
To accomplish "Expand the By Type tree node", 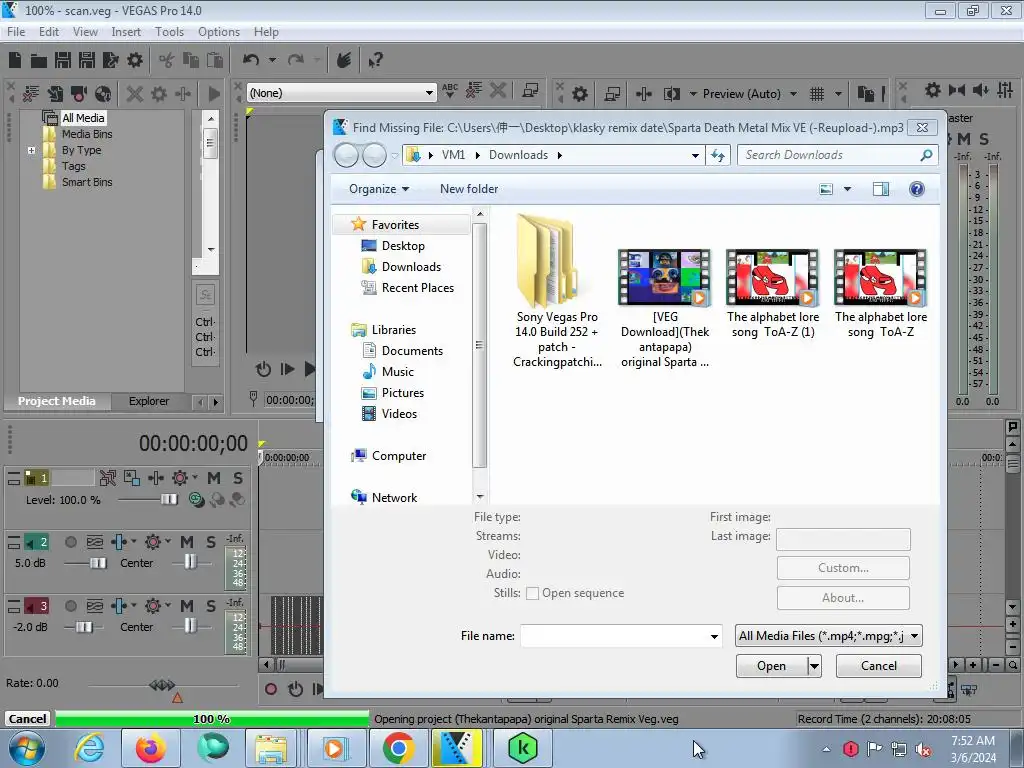I will (x=31, y=150).
